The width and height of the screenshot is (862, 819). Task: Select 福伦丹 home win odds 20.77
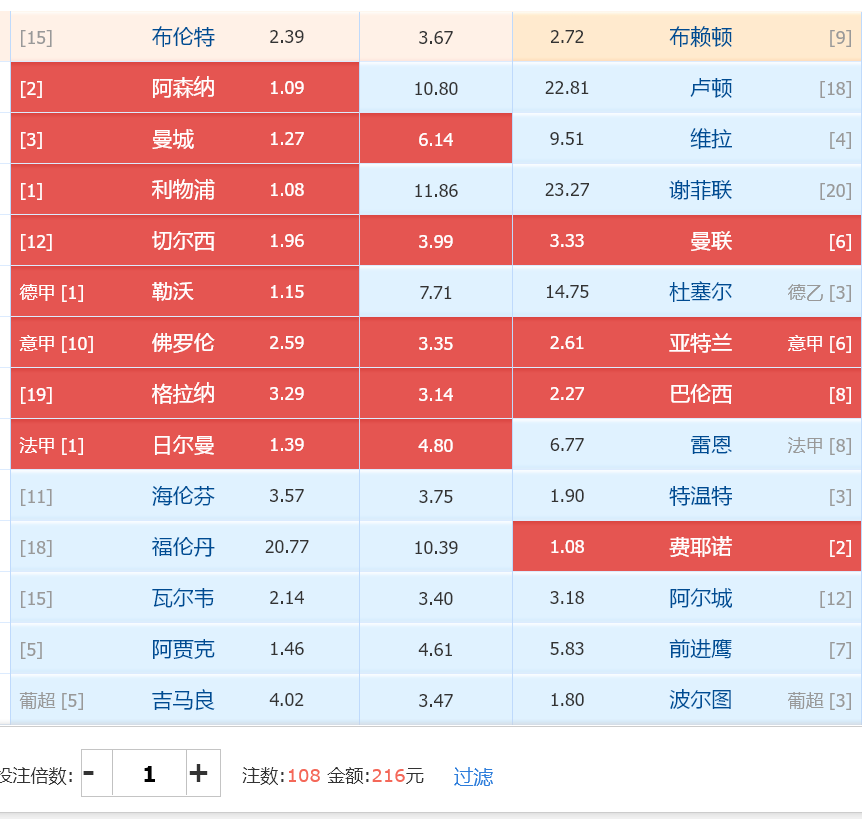[x=185, y=547]
